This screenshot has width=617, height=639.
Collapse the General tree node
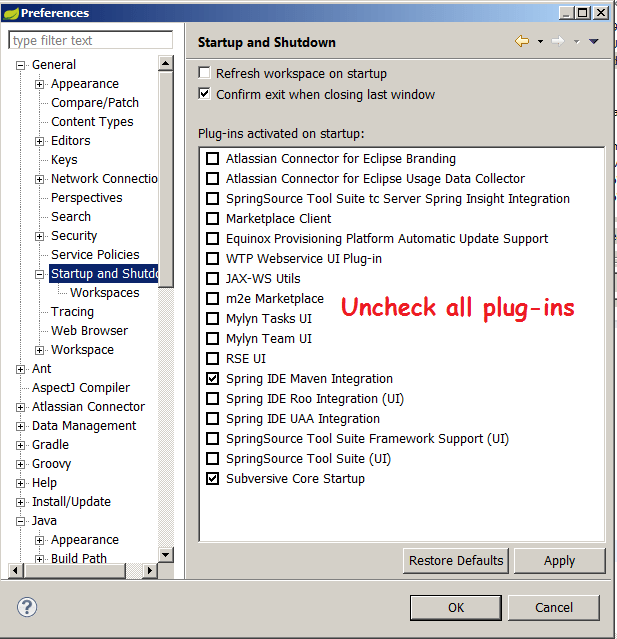click(20, 65)
